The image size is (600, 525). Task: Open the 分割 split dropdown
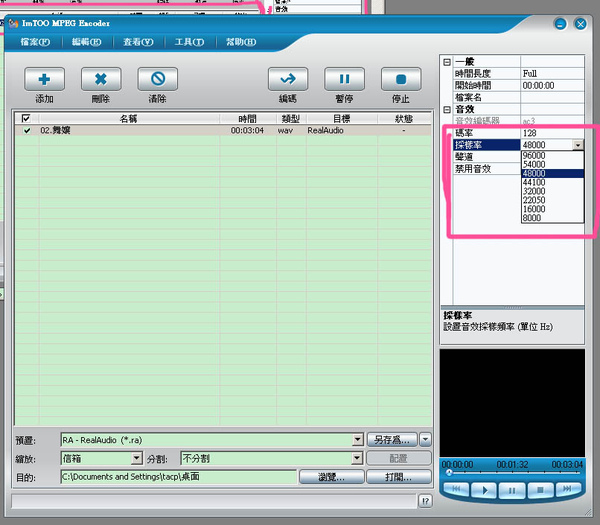click(x=357, y=458)
